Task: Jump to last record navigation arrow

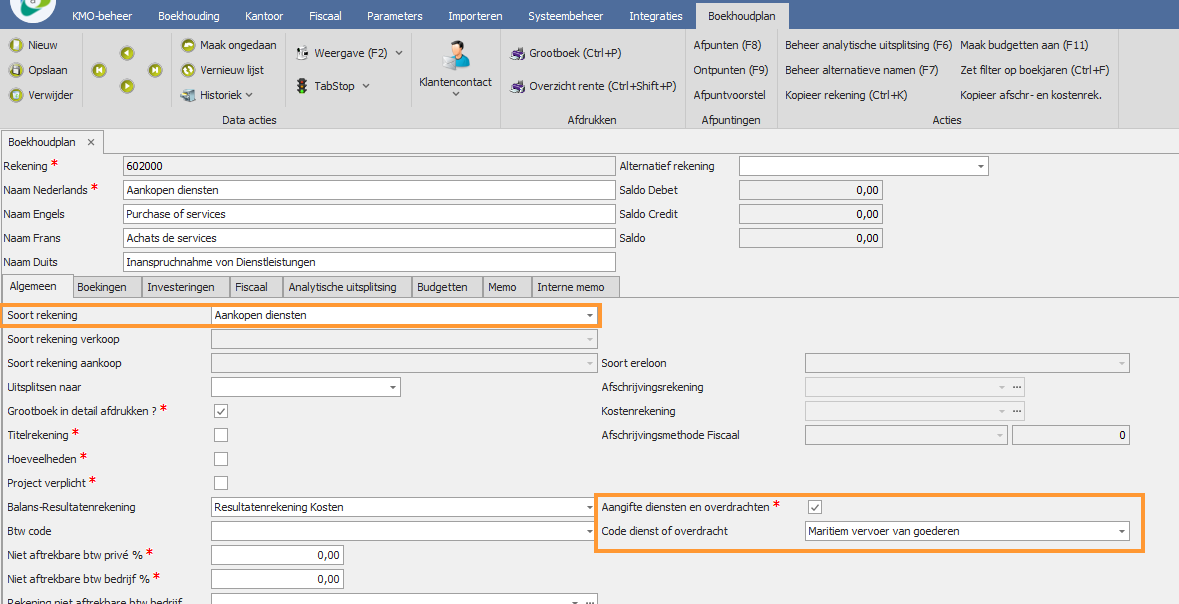Action: coord(155,70)
